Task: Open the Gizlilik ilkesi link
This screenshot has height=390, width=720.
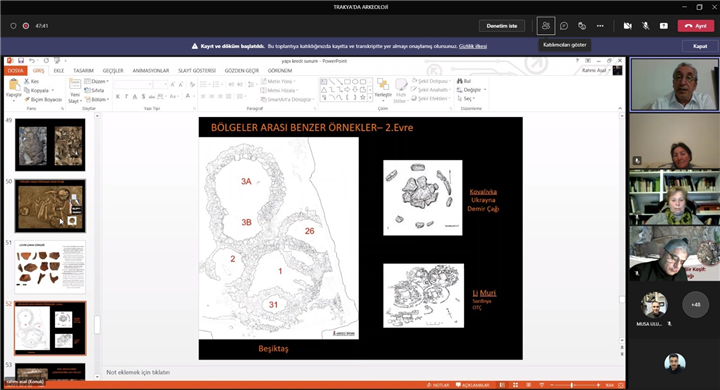Action: pos(472,46)
